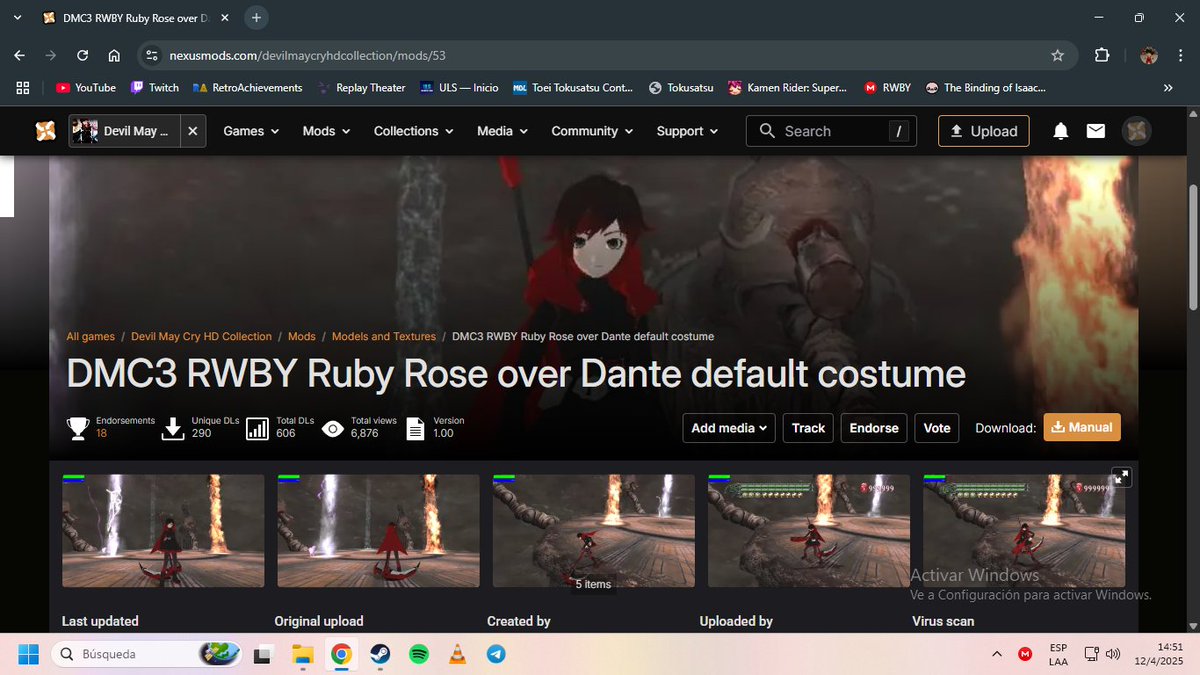This screenshot has width=1200, height=675.
Task: Open Spotify from the taskbar
Action: pos(419,654)
